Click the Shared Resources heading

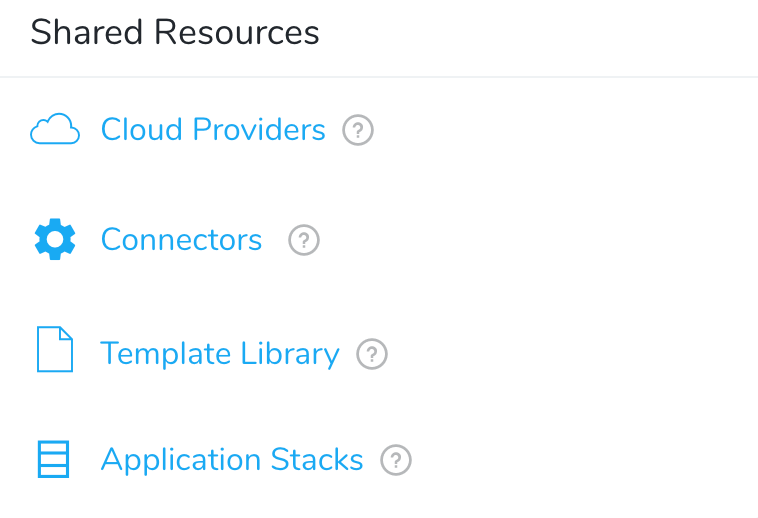click(x=175, y=32)
